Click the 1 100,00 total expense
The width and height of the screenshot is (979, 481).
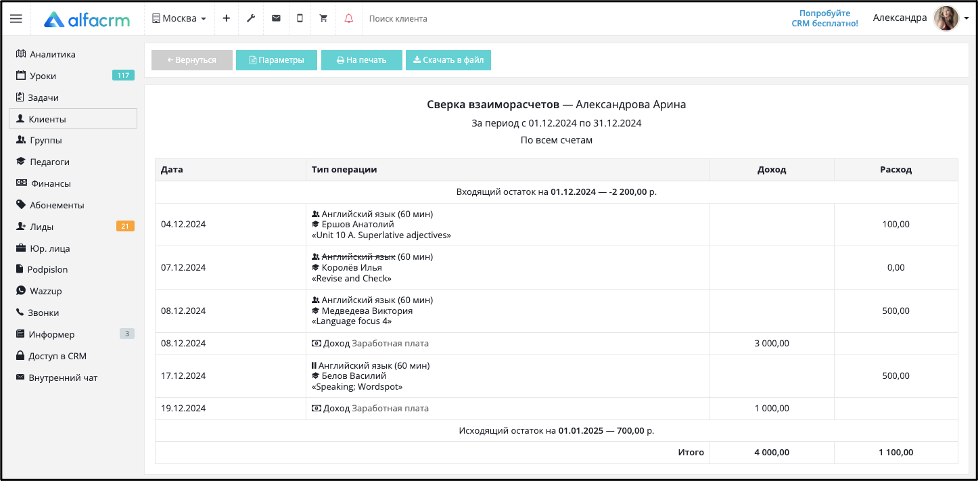896,452
